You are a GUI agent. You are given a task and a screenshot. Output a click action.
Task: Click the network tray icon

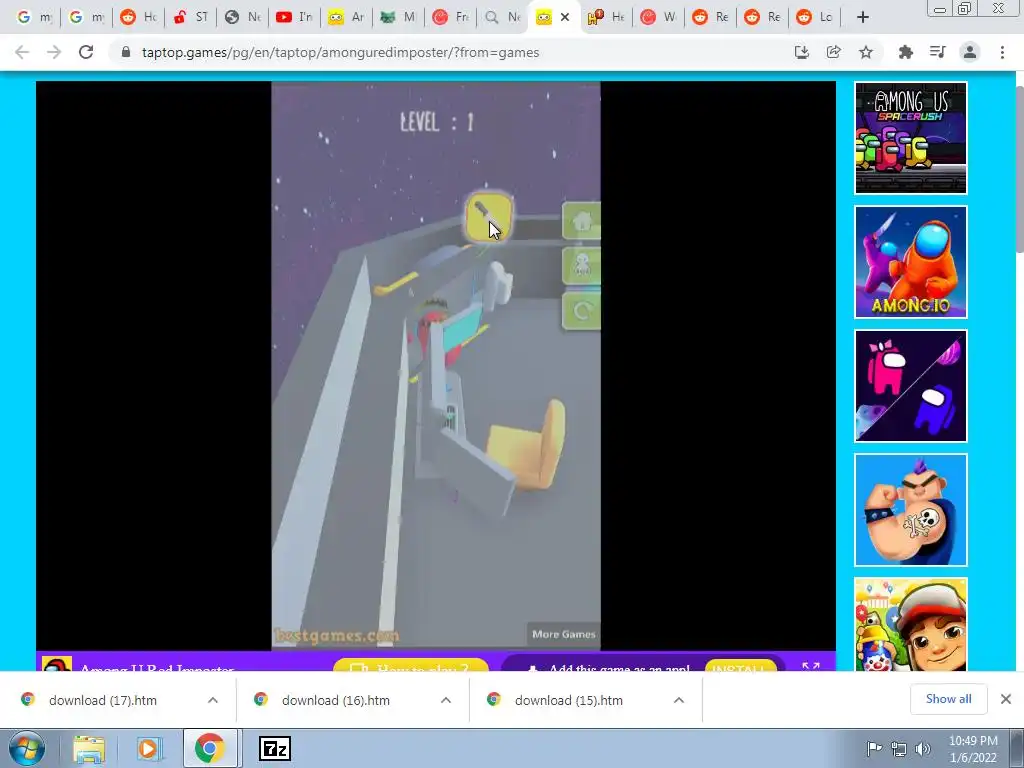(899, 748)
